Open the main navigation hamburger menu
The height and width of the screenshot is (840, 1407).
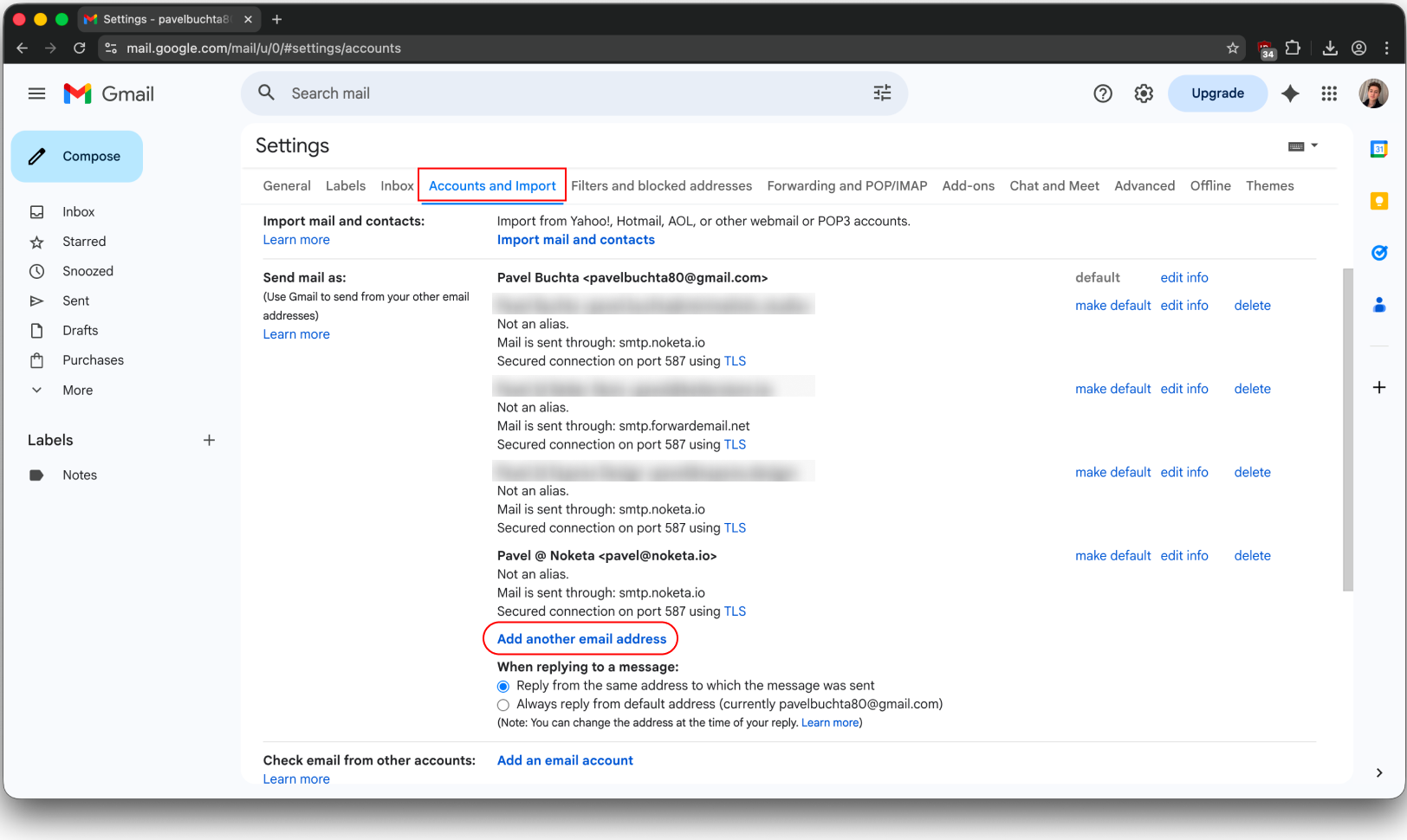pos(36,94)
